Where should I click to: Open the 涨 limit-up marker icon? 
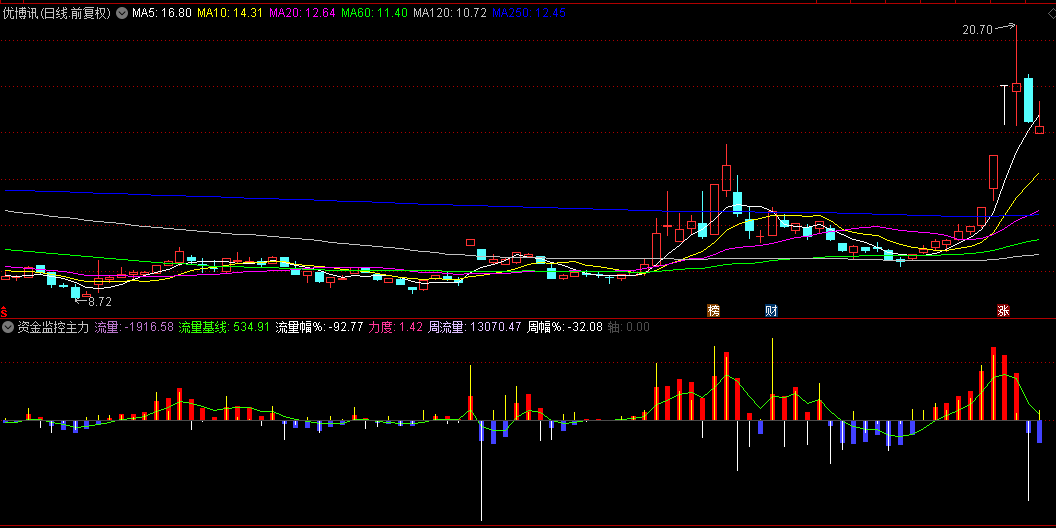1003,310
